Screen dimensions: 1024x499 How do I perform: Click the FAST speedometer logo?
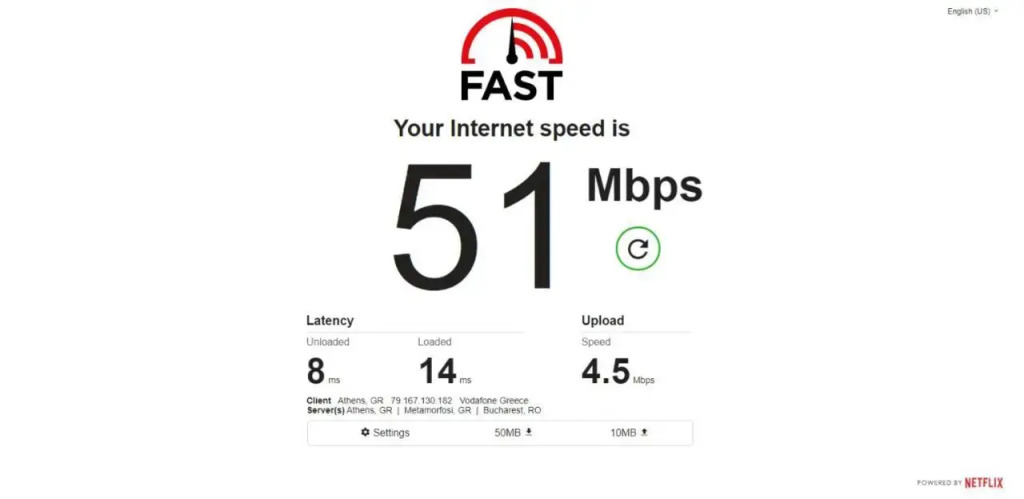511,55
